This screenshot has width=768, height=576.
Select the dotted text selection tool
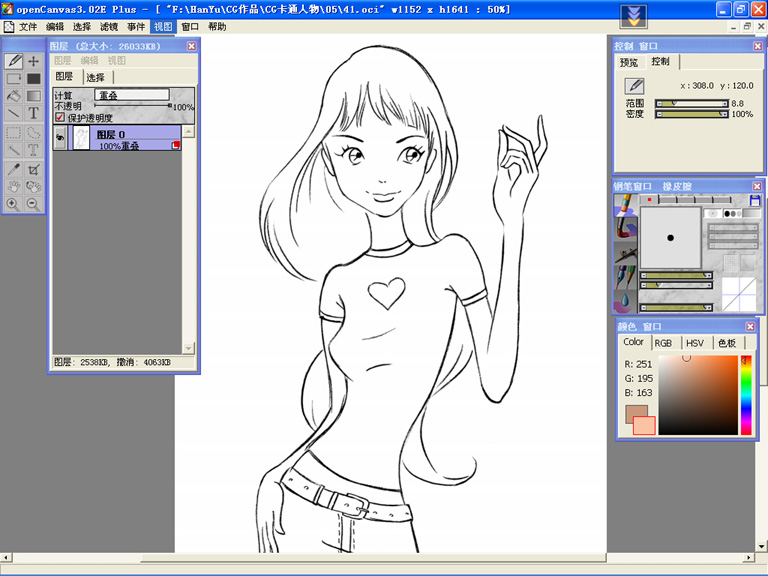pyautogui.click(x=33, y=150)
